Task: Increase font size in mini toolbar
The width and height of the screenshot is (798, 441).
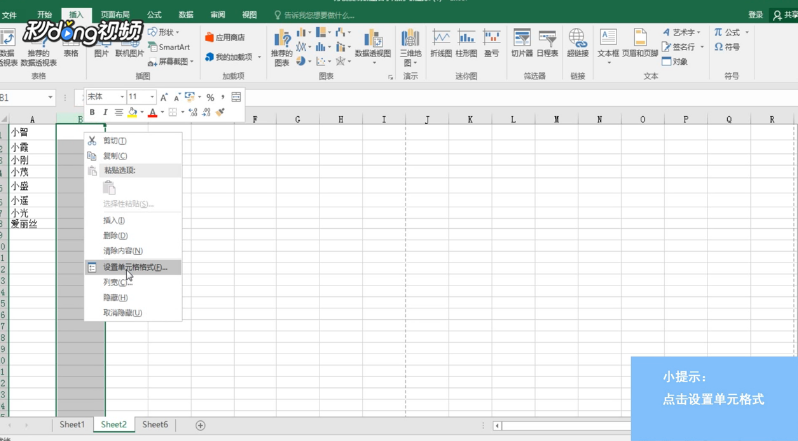Action: [x=164, y=97]
